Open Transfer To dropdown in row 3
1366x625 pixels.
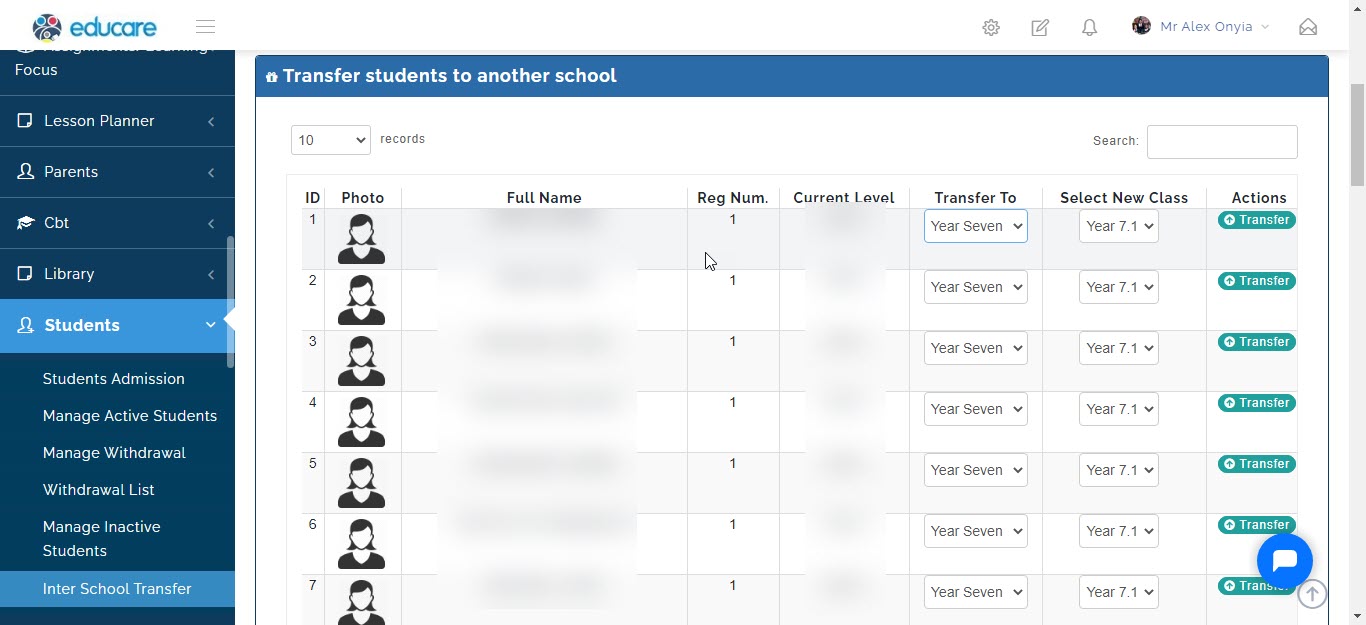tap(975, 348)
